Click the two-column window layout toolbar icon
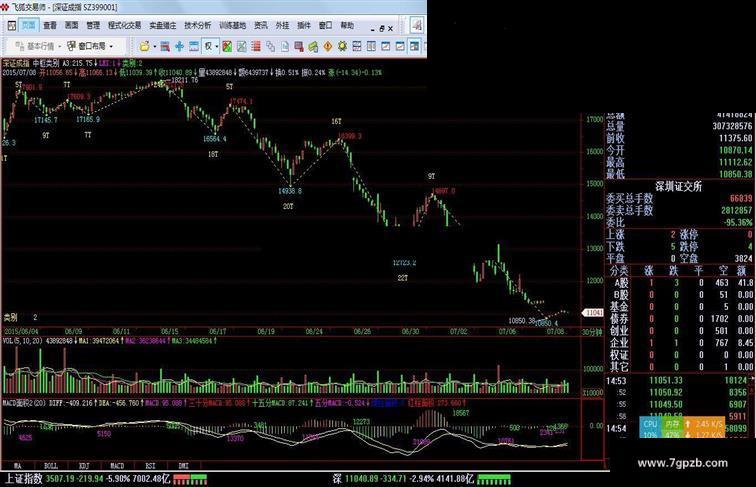 [371, 46]
